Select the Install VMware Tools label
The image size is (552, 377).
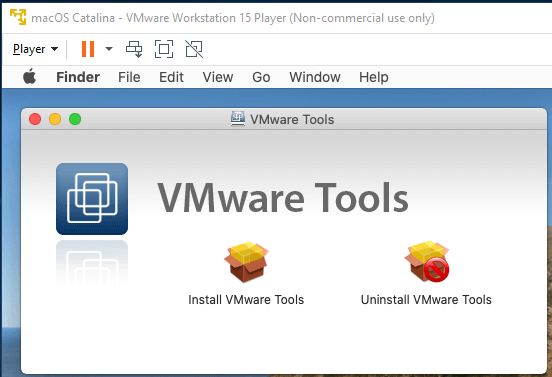(246, 300)
